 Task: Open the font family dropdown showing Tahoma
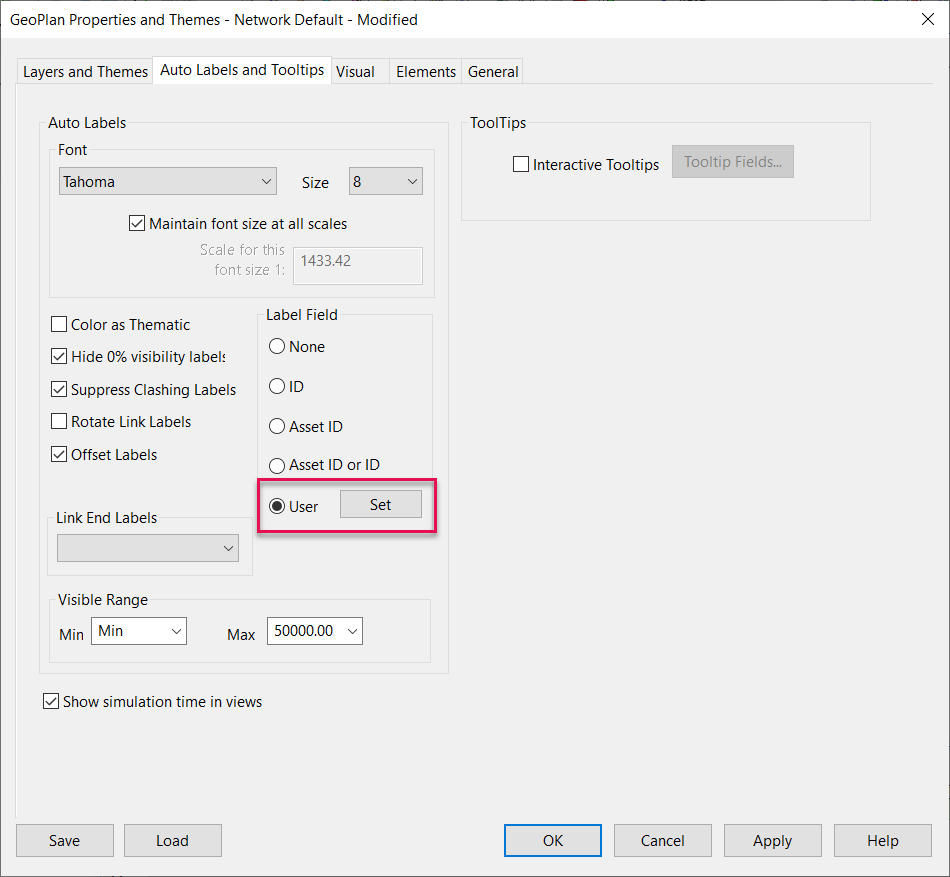[x=167, y=181]
